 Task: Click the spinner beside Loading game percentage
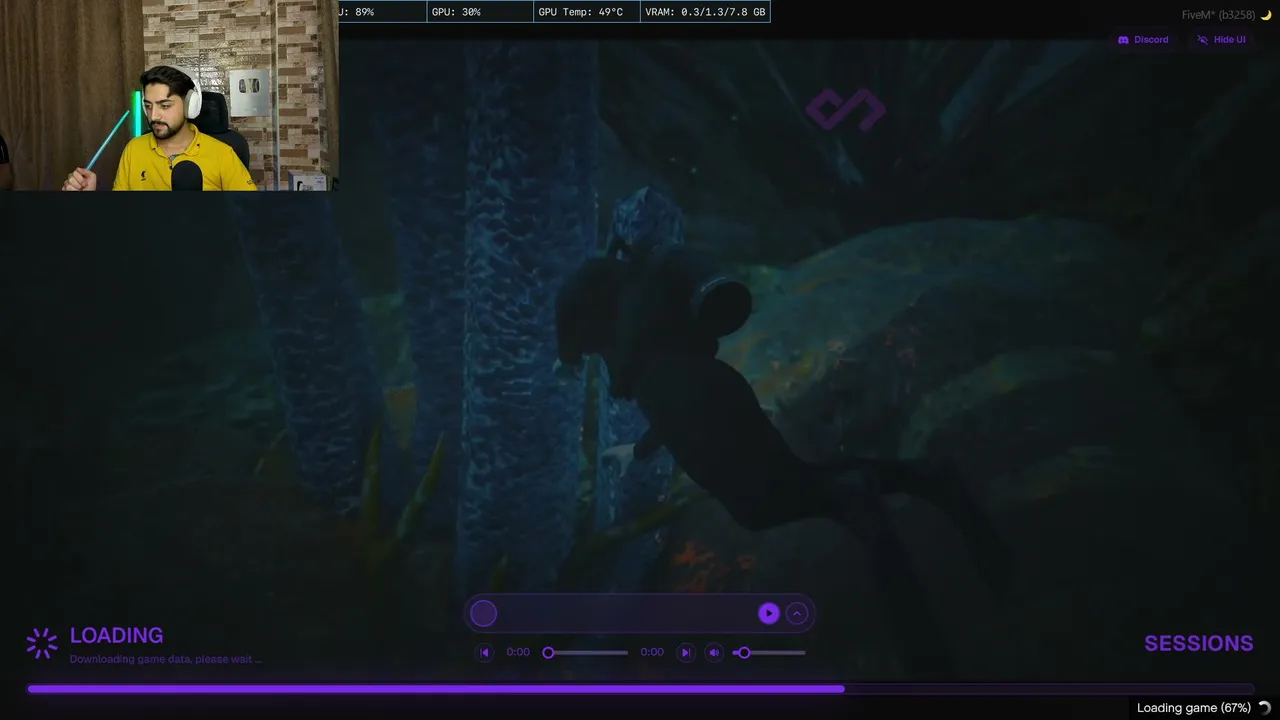1264,708
